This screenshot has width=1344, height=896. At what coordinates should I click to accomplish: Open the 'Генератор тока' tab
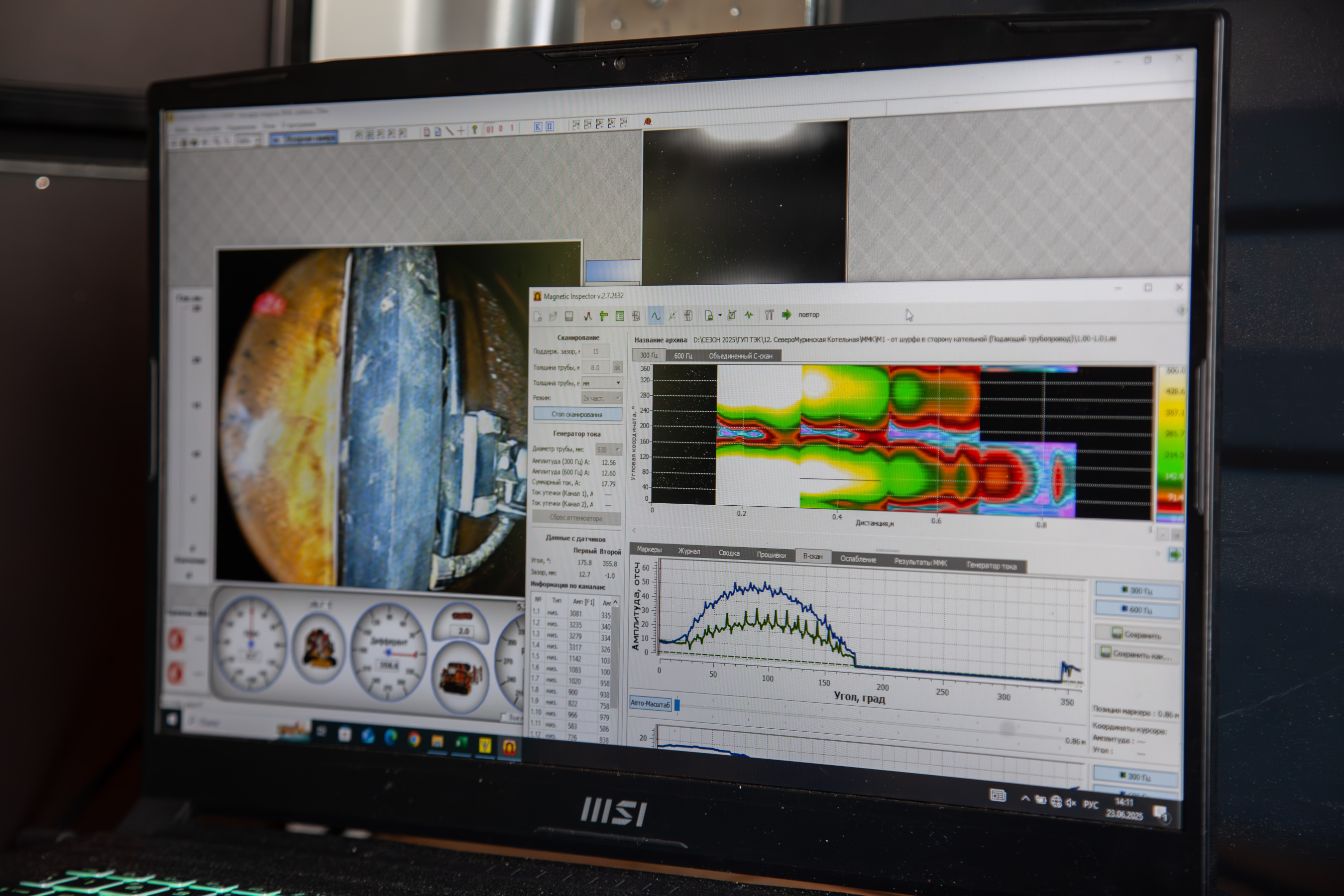pos(992,566)
